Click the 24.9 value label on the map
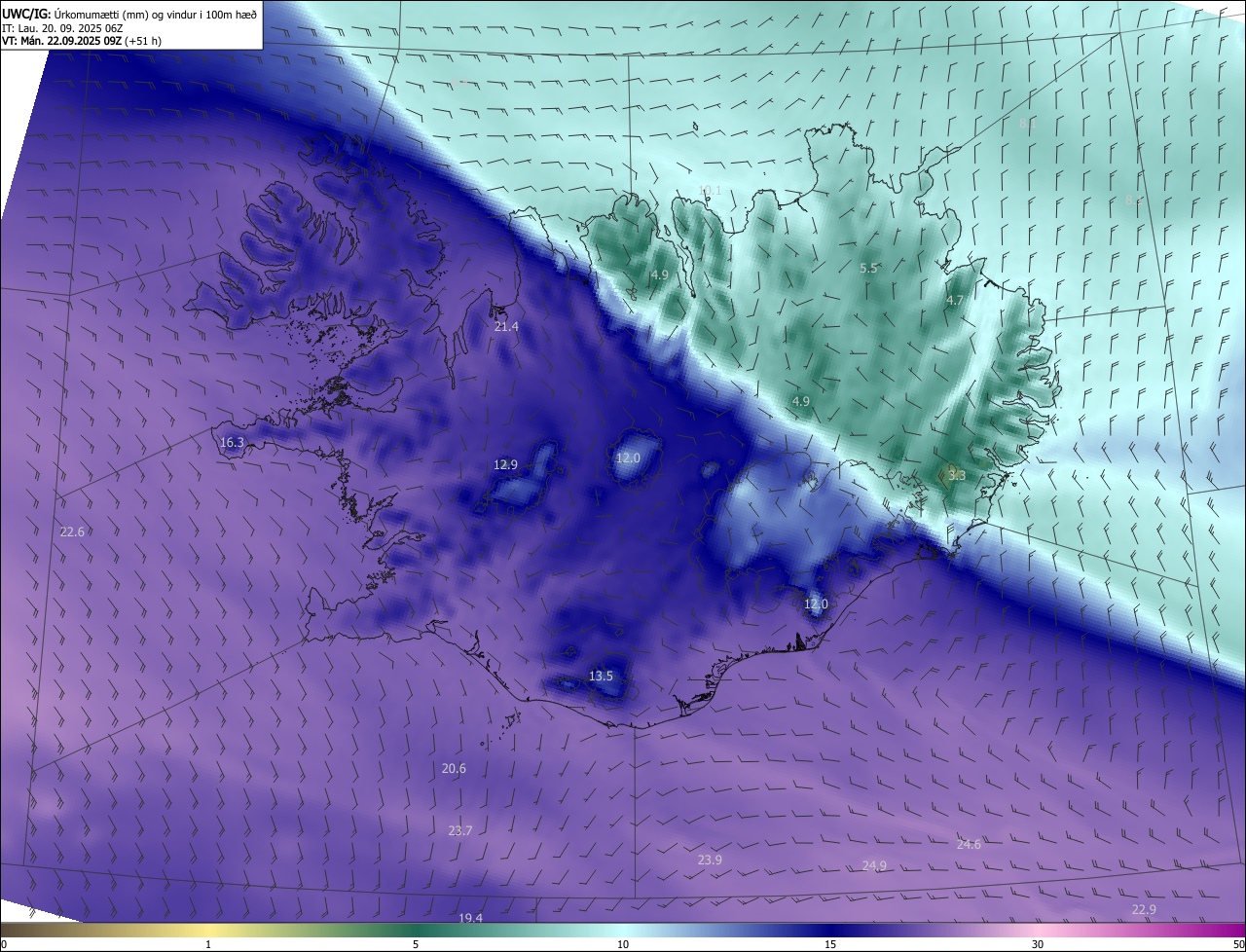The image size is (1246, 952). point(874,866)
